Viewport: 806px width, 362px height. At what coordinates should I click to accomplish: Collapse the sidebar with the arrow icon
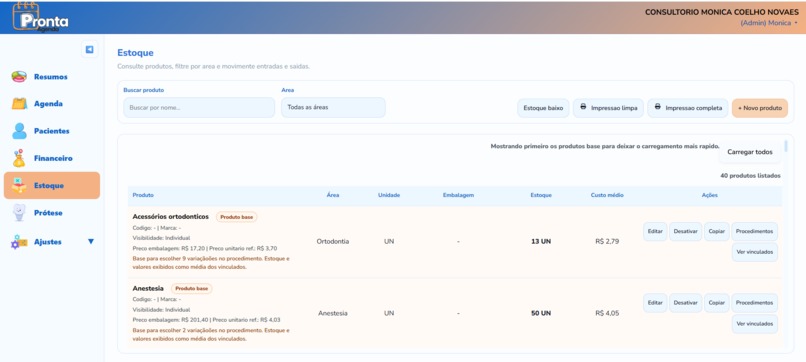(x=89, y=49)
